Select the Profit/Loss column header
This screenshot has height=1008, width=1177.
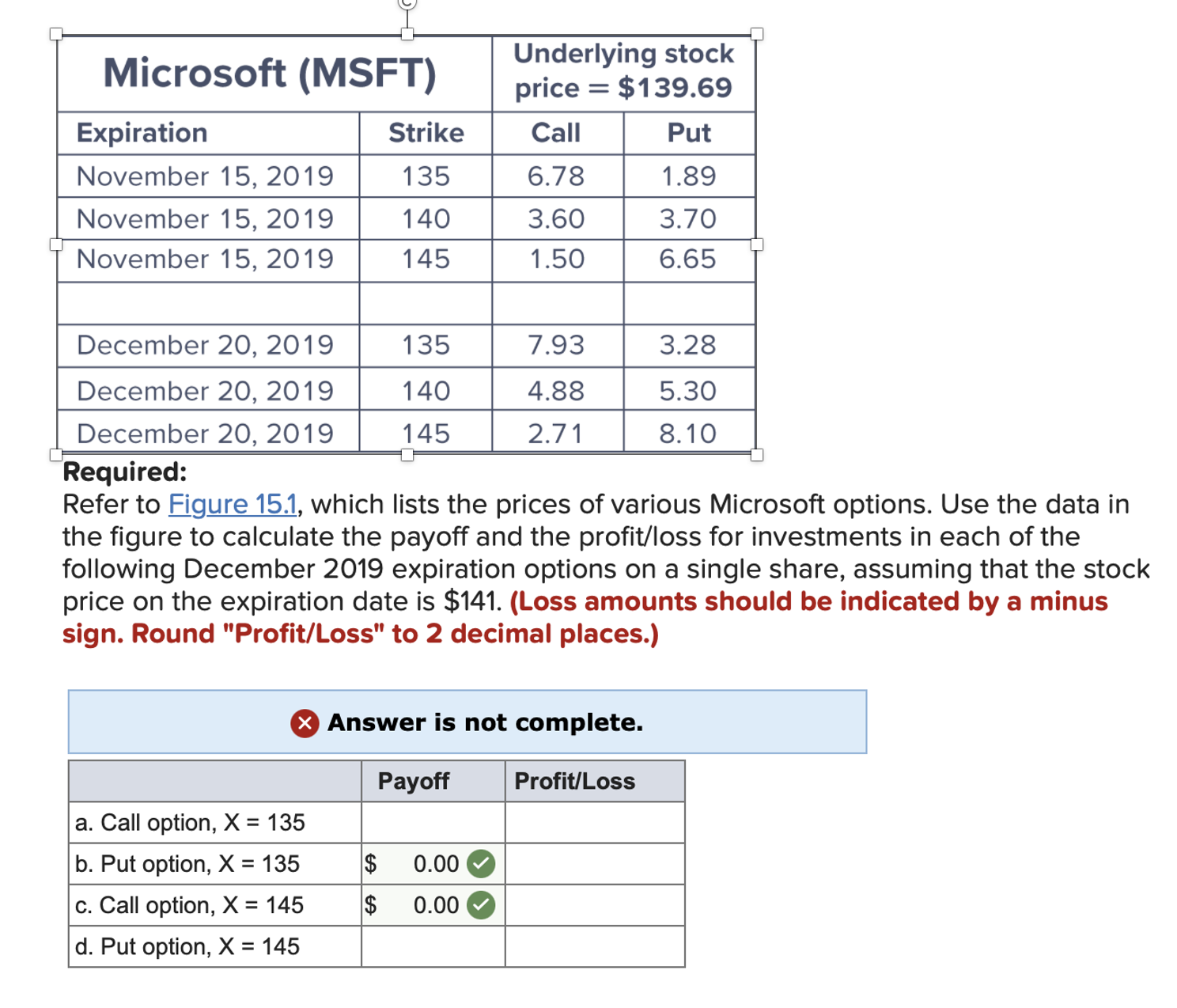coord(575,781)
